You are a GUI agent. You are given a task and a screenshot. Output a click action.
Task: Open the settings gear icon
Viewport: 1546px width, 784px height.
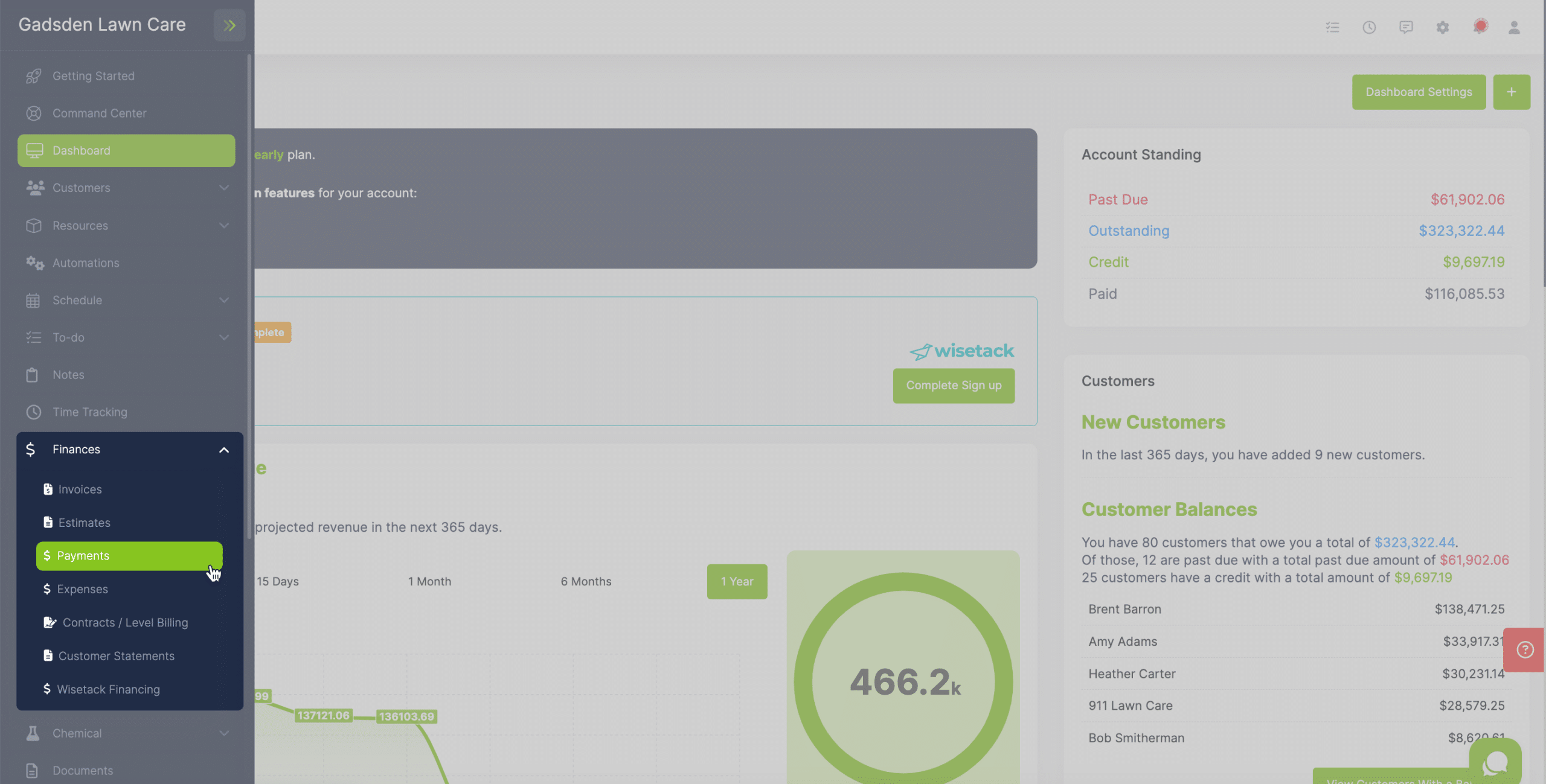(1443, 27)
